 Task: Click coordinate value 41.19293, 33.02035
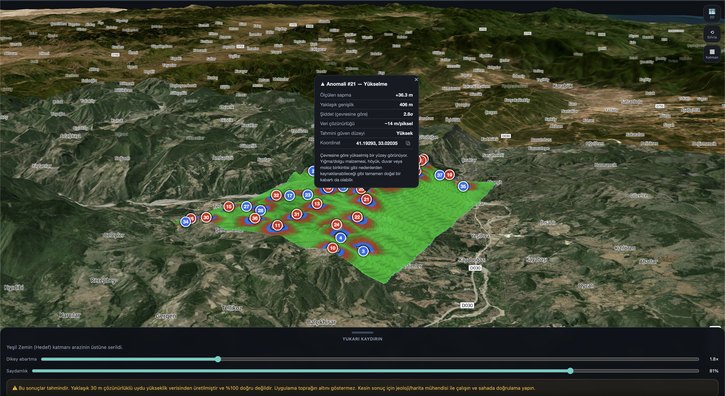[x=377, y=143]
